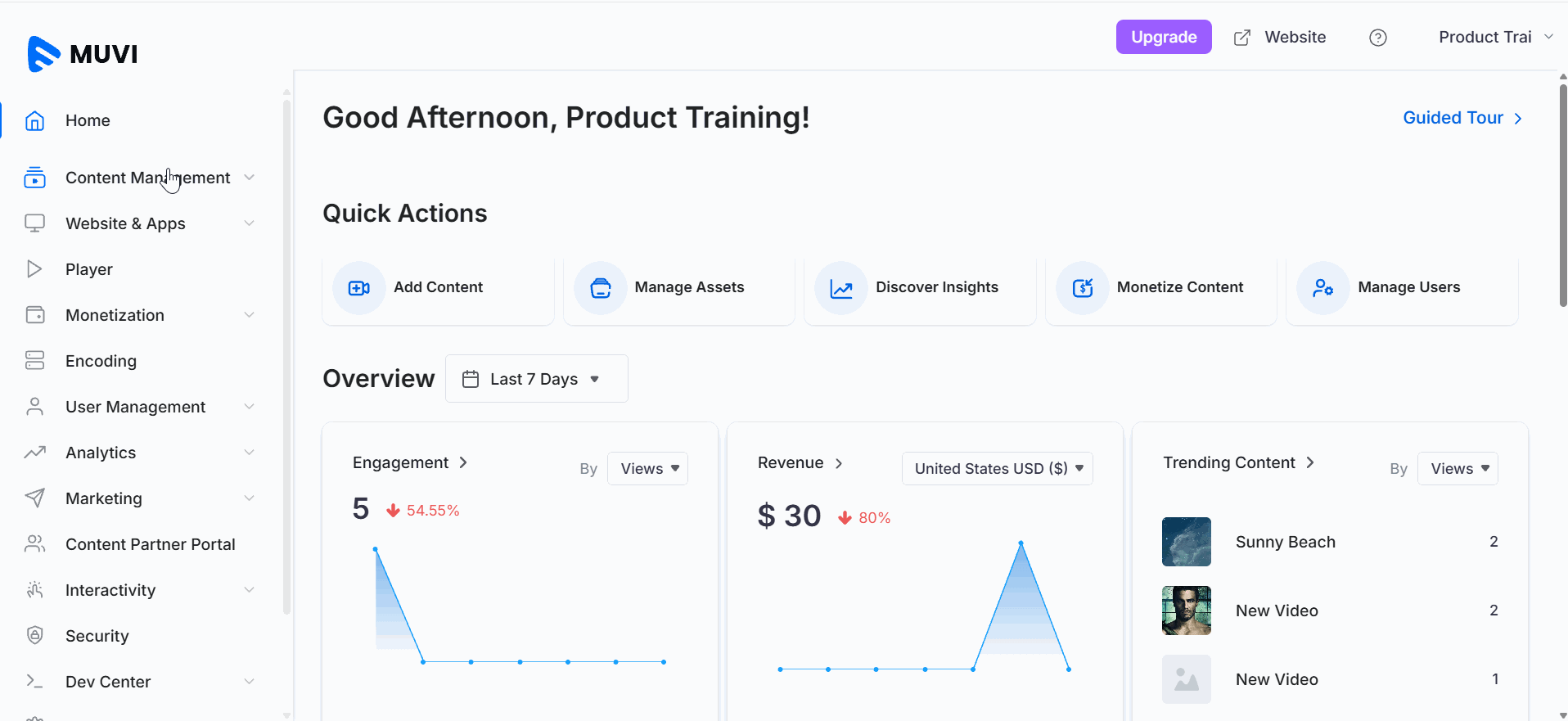Screen dimensions: 1568x721
Task: Click the Manage Users icon
Action: tap(1322, 288)
